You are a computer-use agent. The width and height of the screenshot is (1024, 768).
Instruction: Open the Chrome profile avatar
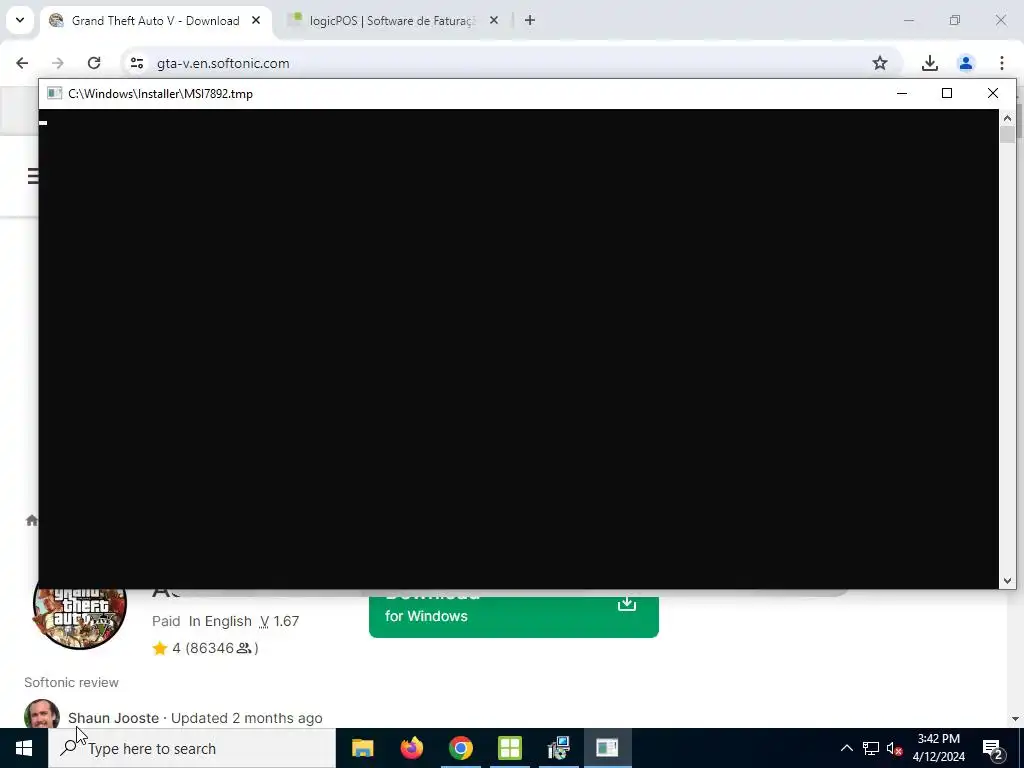965,63
